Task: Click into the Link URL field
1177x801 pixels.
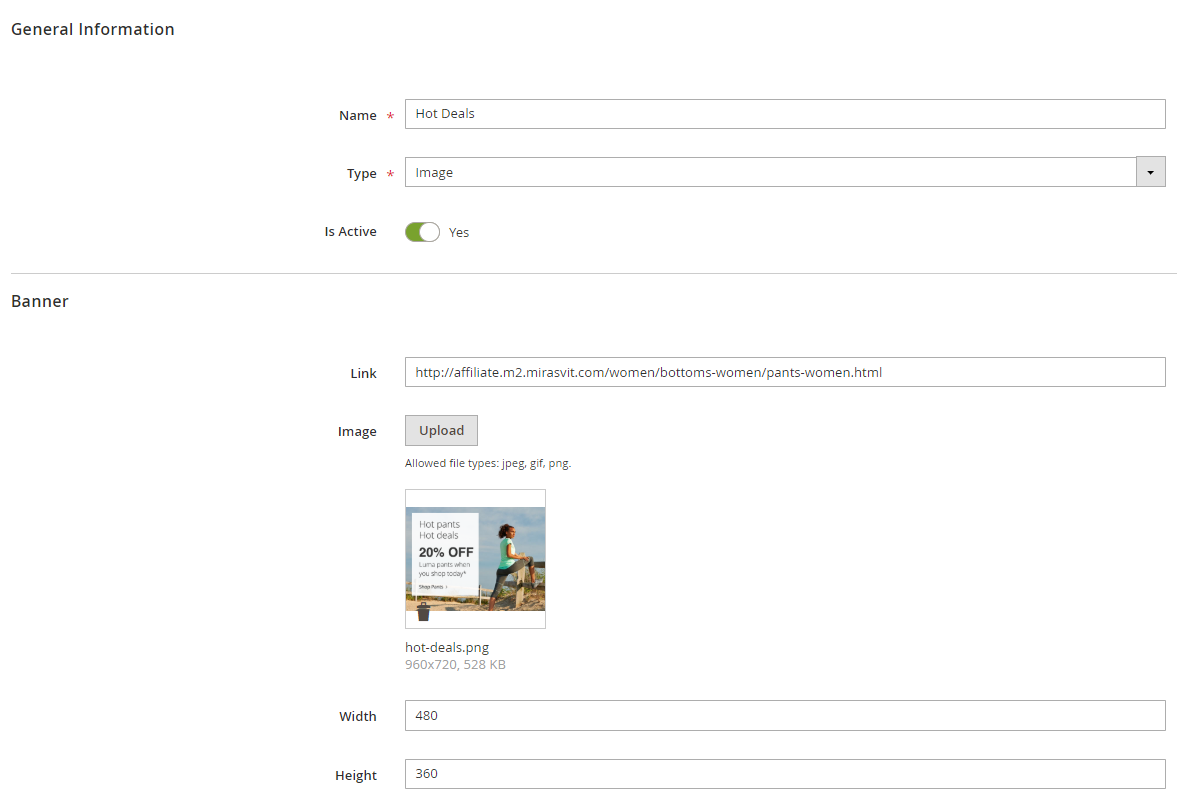Action: point(784,372)
